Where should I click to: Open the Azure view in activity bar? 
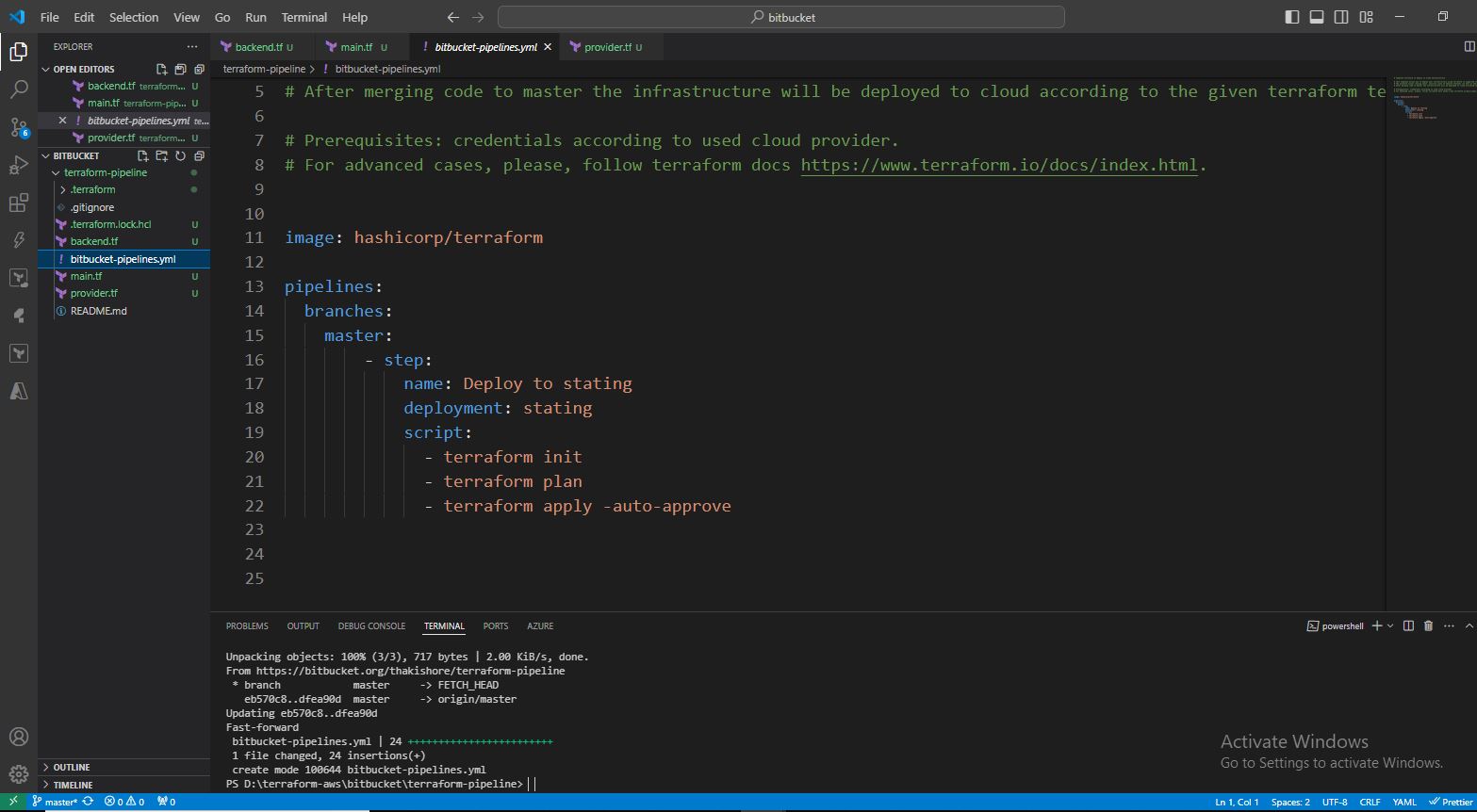pos(18,391)
